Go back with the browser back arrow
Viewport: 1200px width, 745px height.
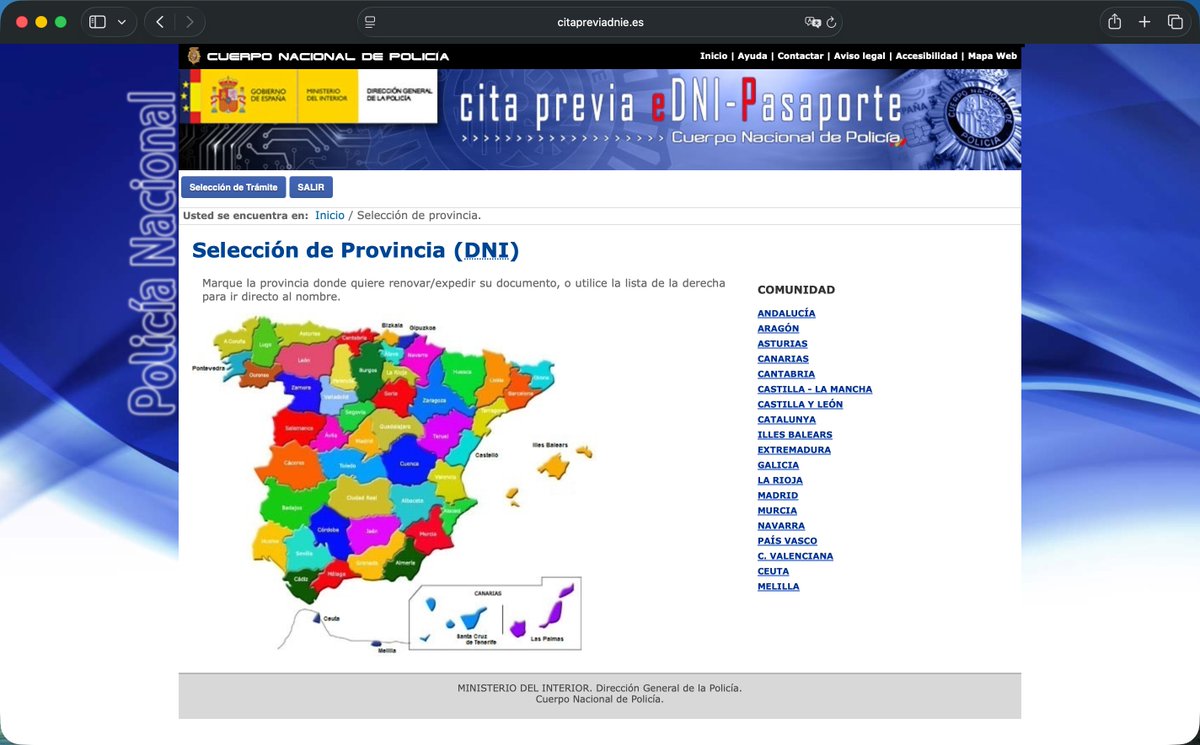tap(160, 22)
